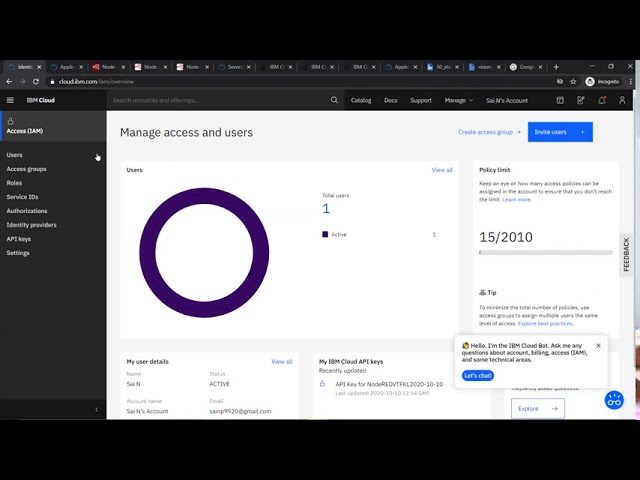
Task: Click the search magnifier icon
Action: (x=334, y=100)
